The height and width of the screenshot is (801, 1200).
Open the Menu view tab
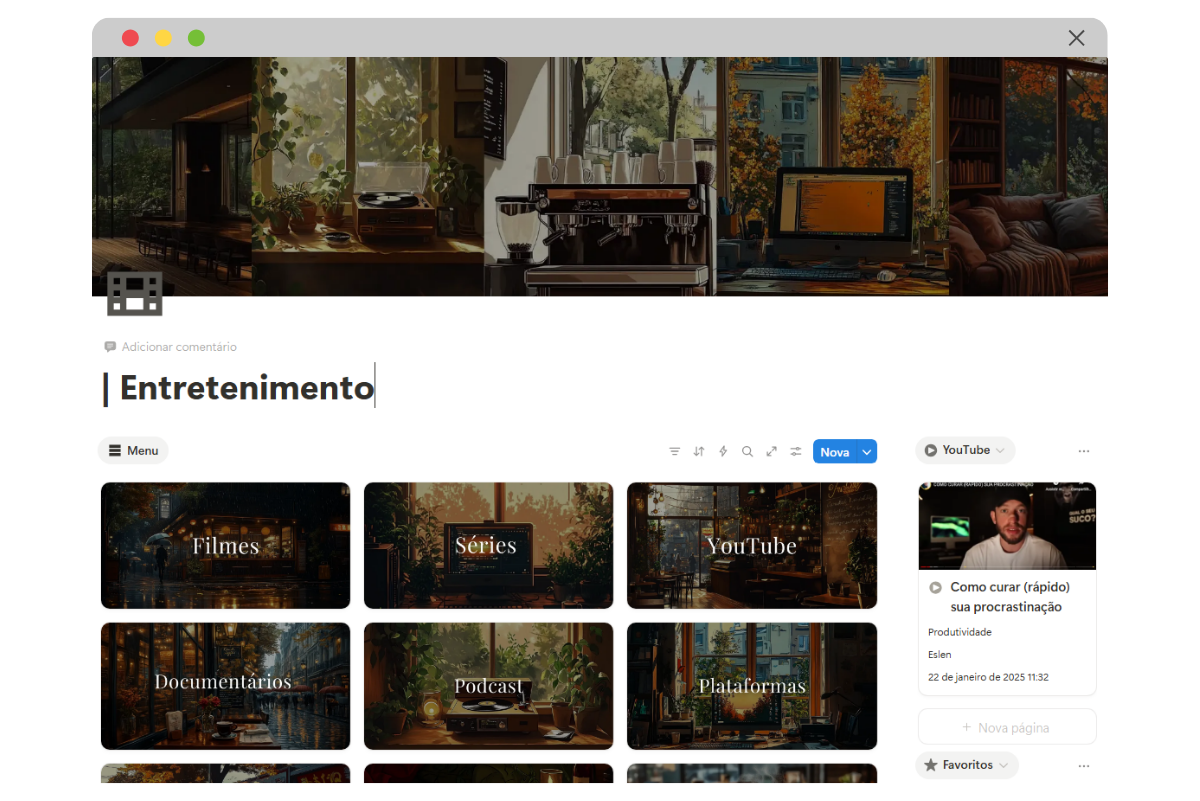point(133,451)
